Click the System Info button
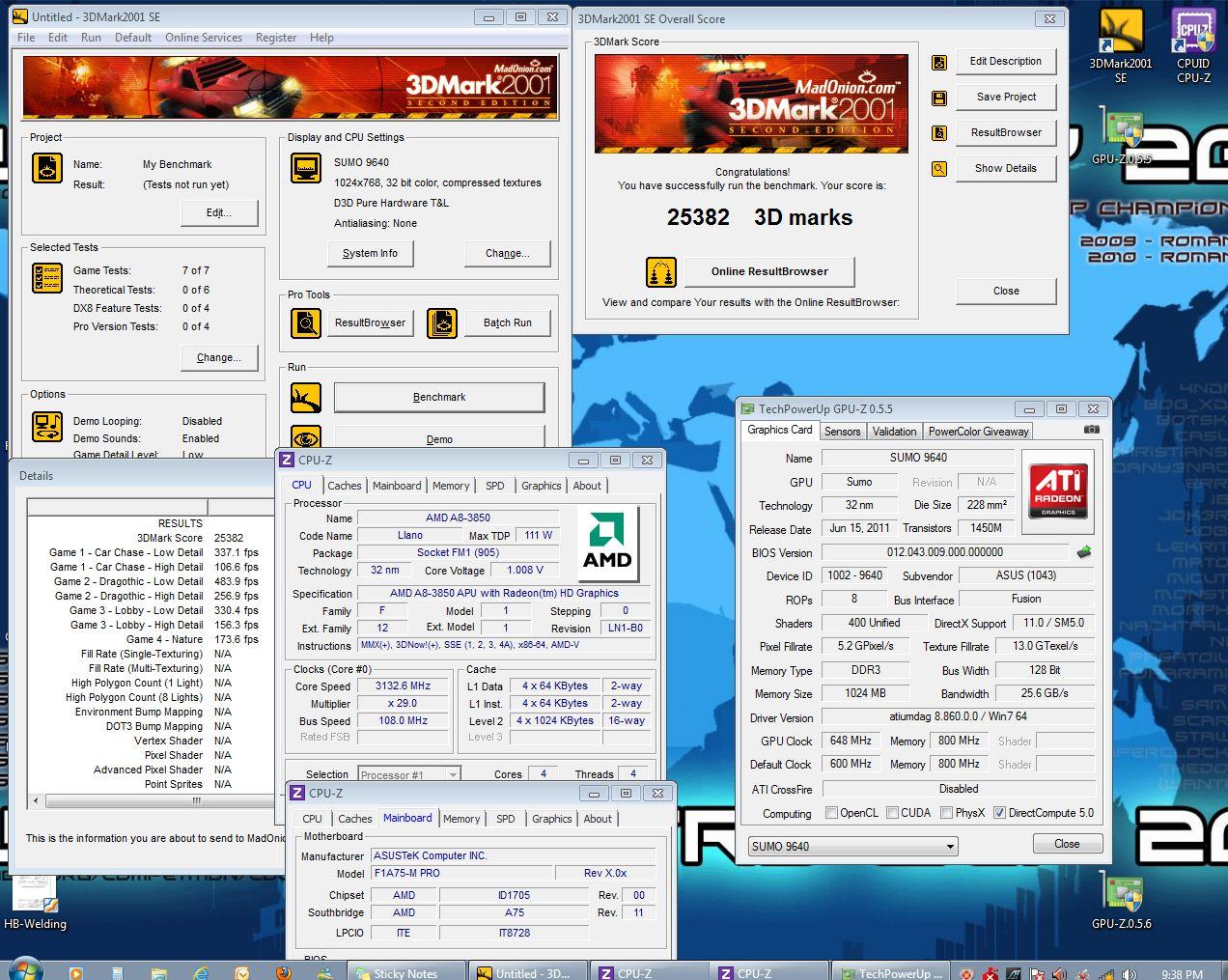Image resolution: width=1228 pixels, height=980 pixels. (x=370, y=254)
